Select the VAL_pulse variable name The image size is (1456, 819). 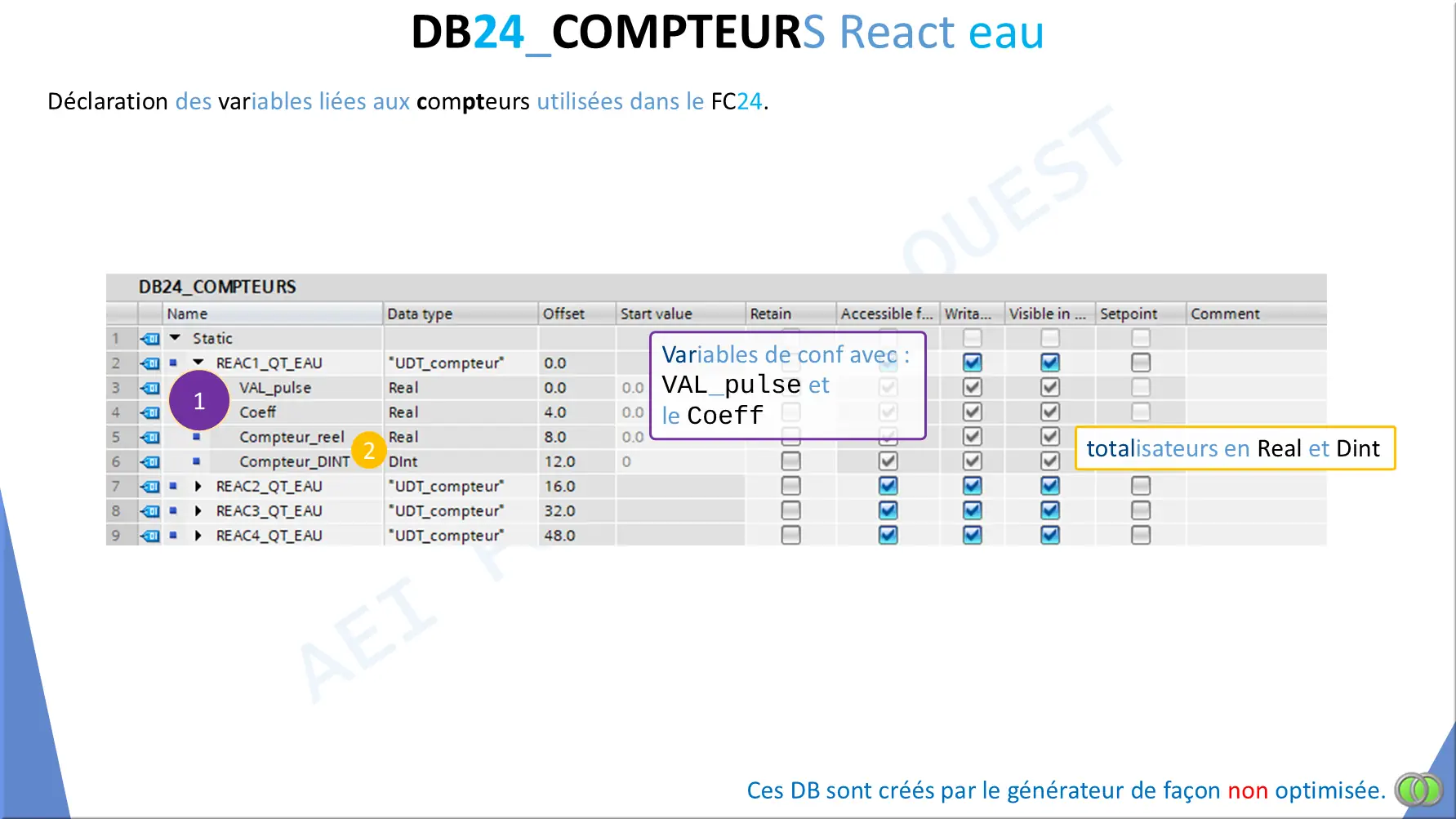[x=275, y=388]
